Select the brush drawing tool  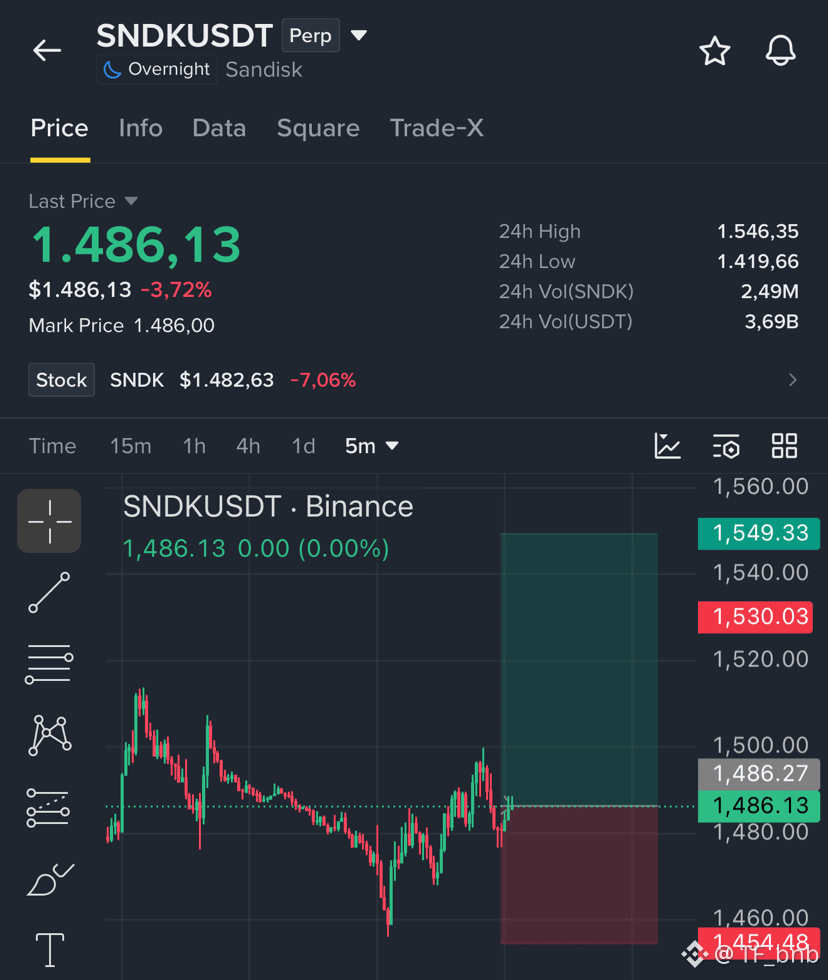pyautogui.click(x=49, y=879)
